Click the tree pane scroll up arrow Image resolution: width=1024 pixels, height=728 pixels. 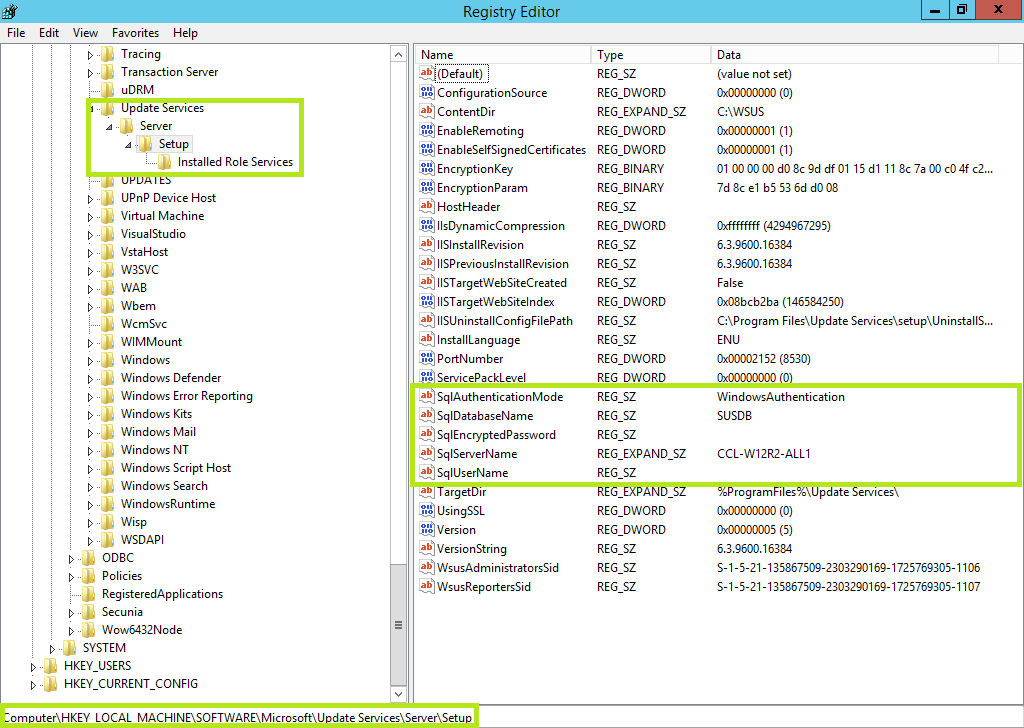(x=398, y=55)
